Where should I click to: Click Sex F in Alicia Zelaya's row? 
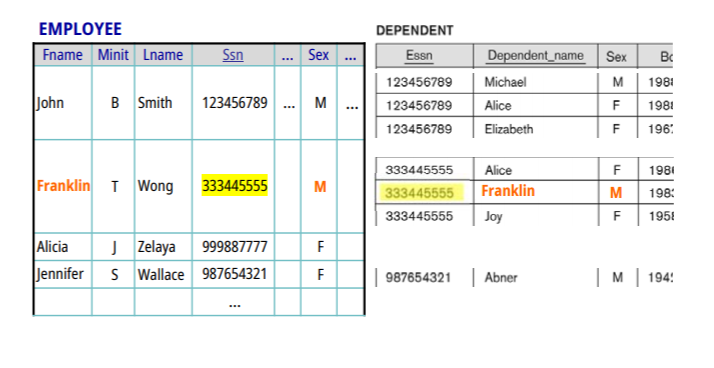[321, 247]
